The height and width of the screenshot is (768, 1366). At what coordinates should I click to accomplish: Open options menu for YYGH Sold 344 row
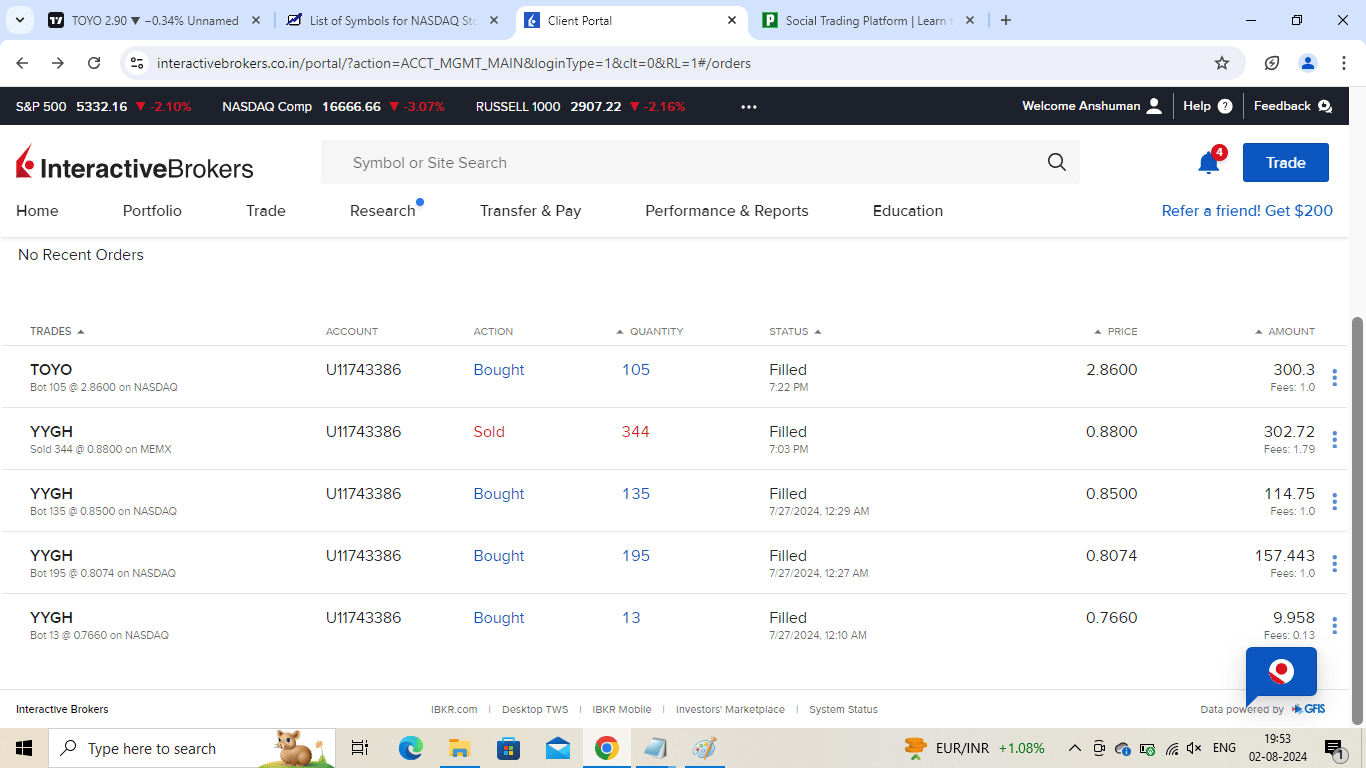coord(1334,440)
